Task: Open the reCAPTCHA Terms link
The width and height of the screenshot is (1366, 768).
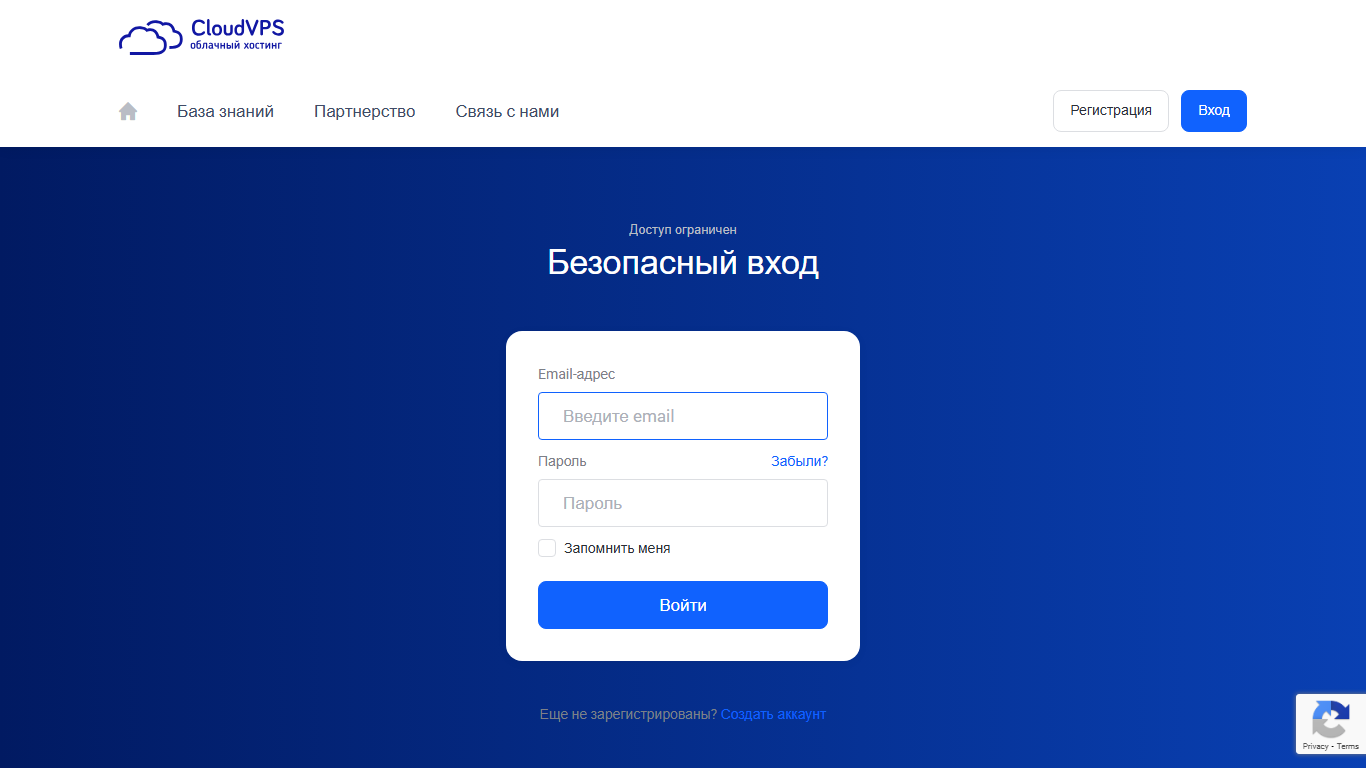Action: pos(1348,746)
